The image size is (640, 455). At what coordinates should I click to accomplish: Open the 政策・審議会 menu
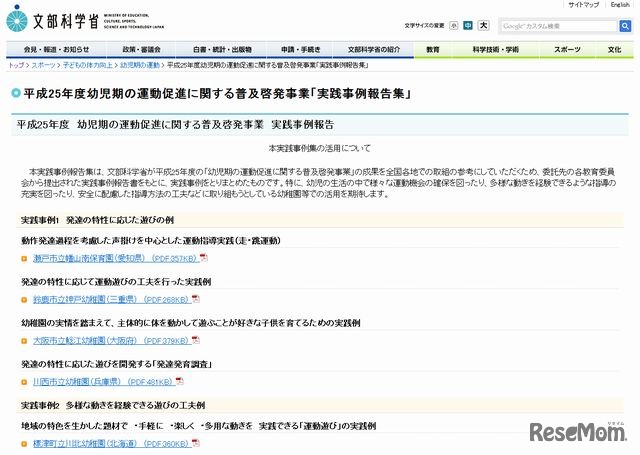[141, 50]
